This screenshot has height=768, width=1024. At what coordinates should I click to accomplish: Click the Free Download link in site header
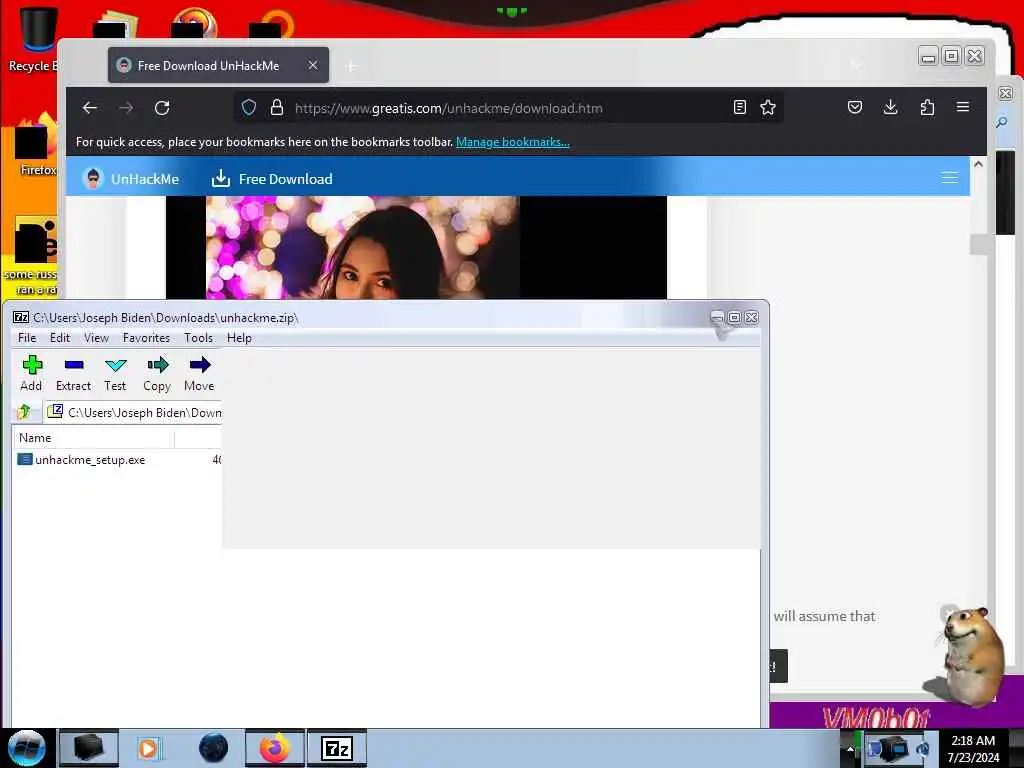(272, 178)
